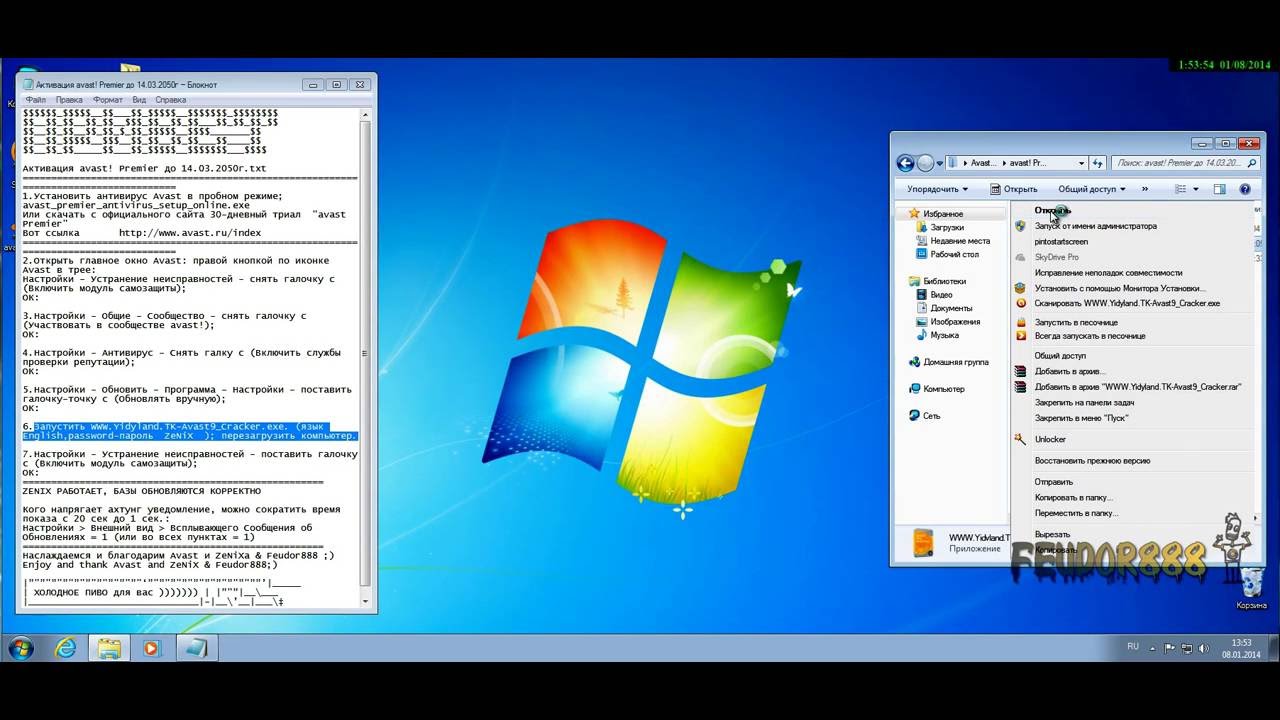
Task: Open the Notepad Справка menu
Action: pos(171,100)
